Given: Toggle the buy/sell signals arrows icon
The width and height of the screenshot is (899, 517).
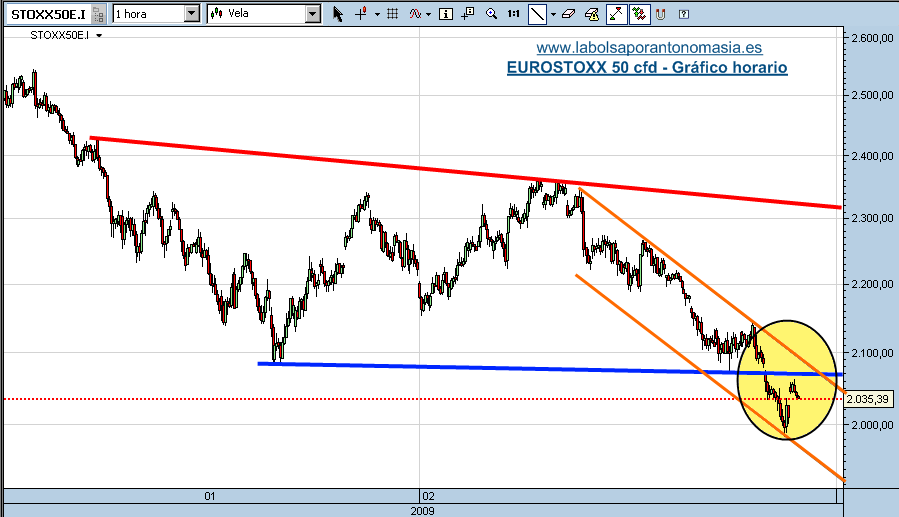Looking at the screenshot, I should click(638, 14).
